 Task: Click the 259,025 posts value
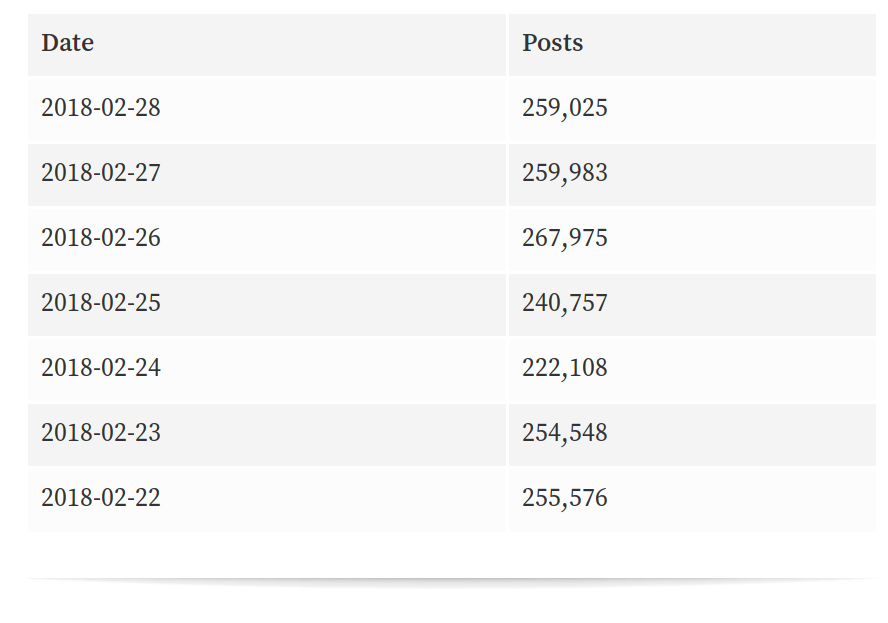pos(565,108)
